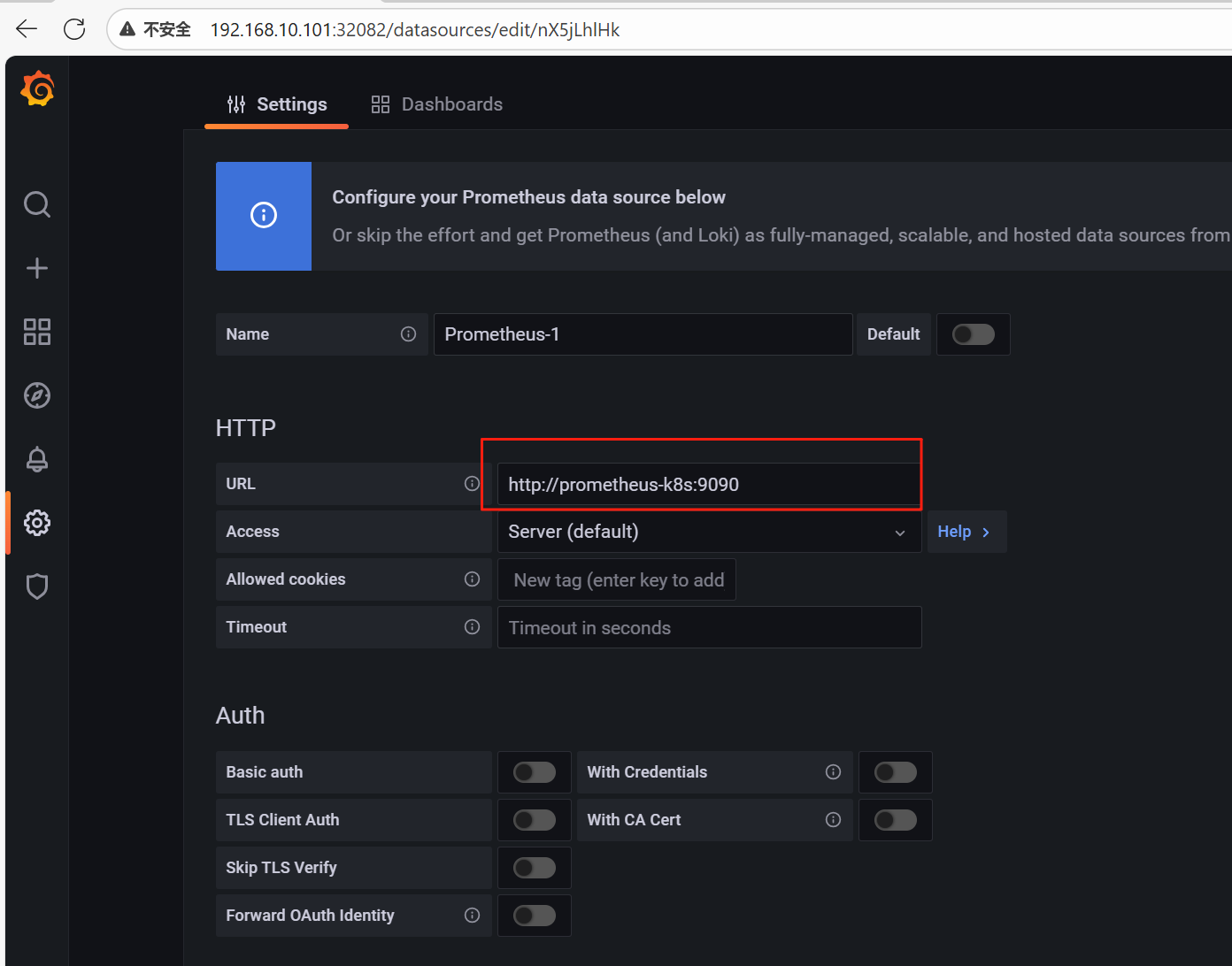Click the browser back arrow
This screenshot has width=1232, height=966.
point(27,29)
